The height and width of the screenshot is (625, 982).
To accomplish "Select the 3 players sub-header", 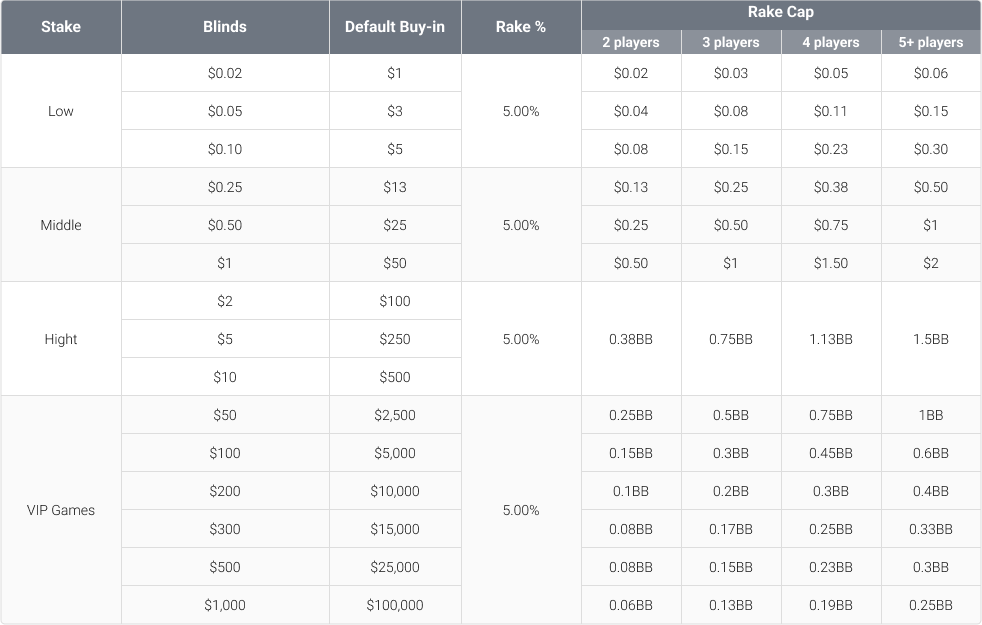I will click(731, 42).
